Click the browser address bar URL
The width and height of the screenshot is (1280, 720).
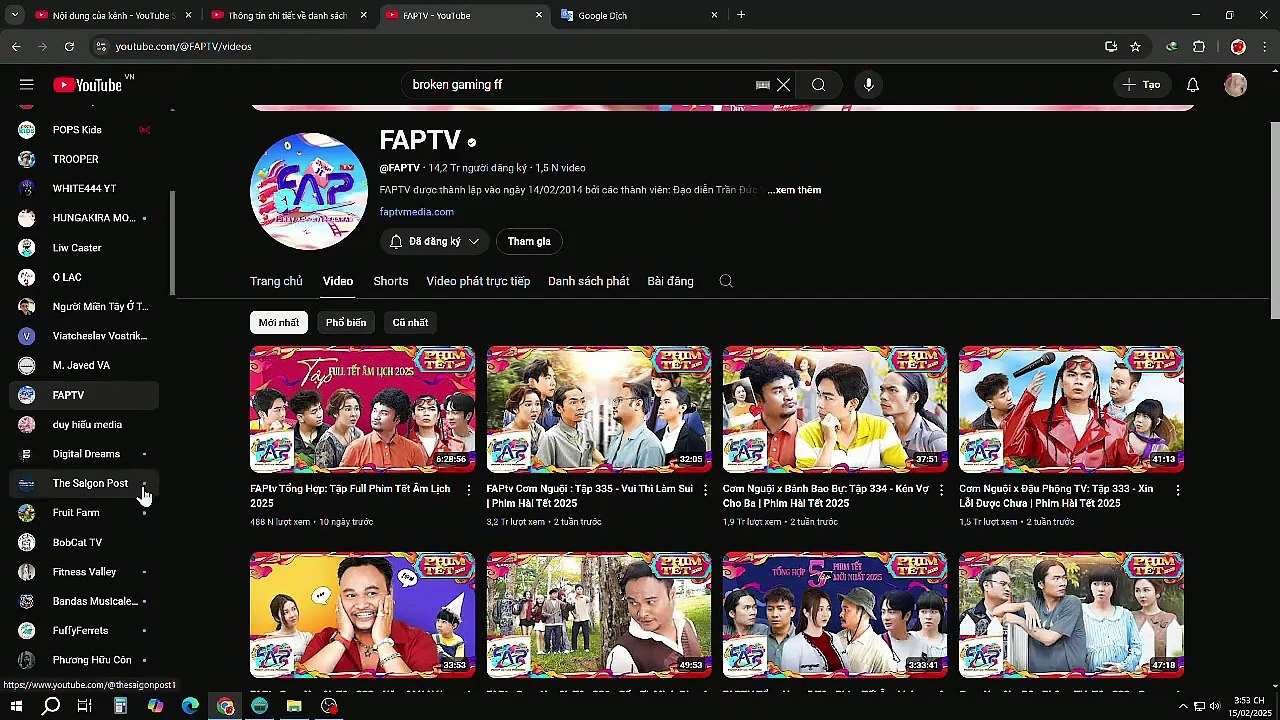pos(183,46)
